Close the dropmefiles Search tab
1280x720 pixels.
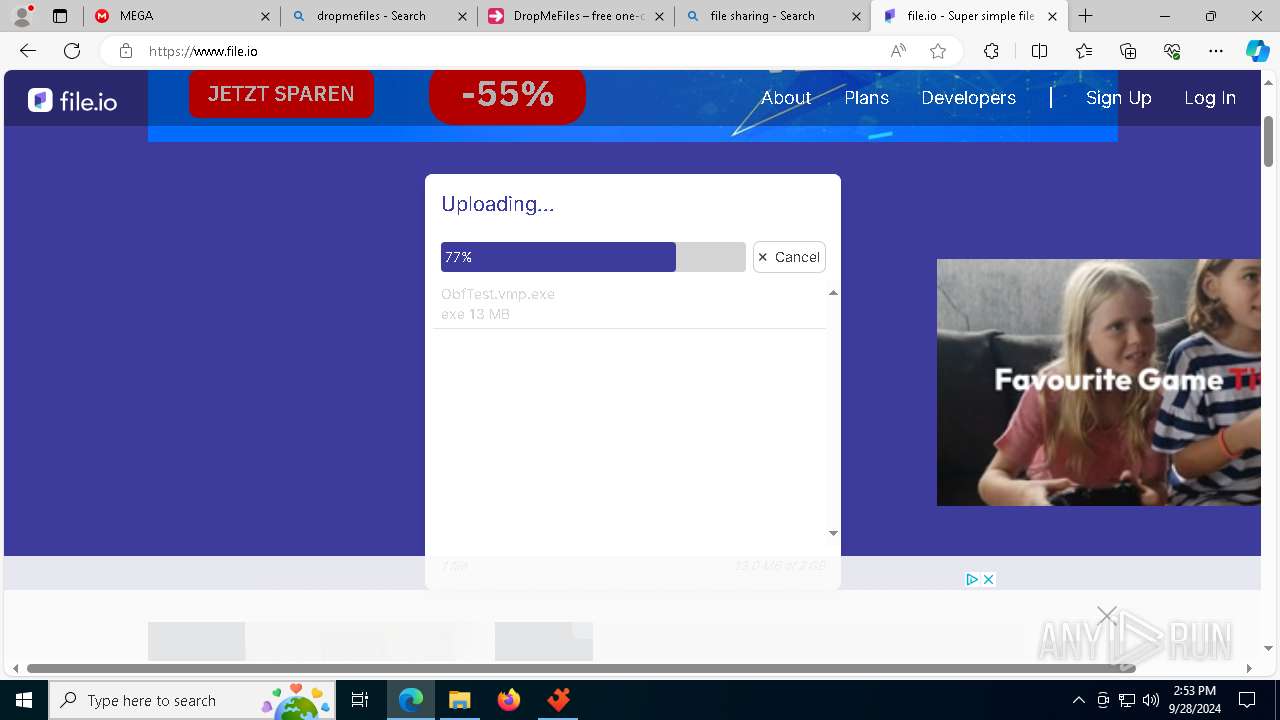[462, 16]
